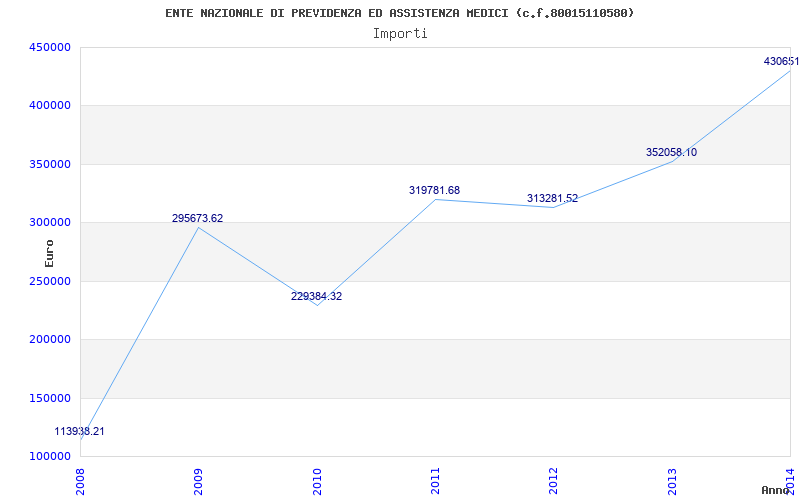Click the data label 295673.62
This screenshot has width=800, height=500.
197,218
